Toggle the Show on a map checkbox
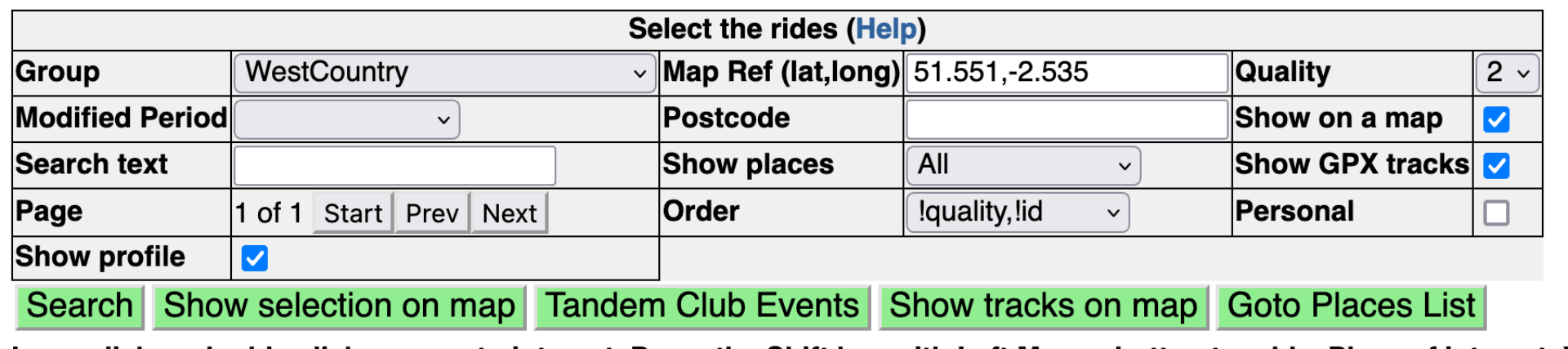 (x=1496, y=119)
